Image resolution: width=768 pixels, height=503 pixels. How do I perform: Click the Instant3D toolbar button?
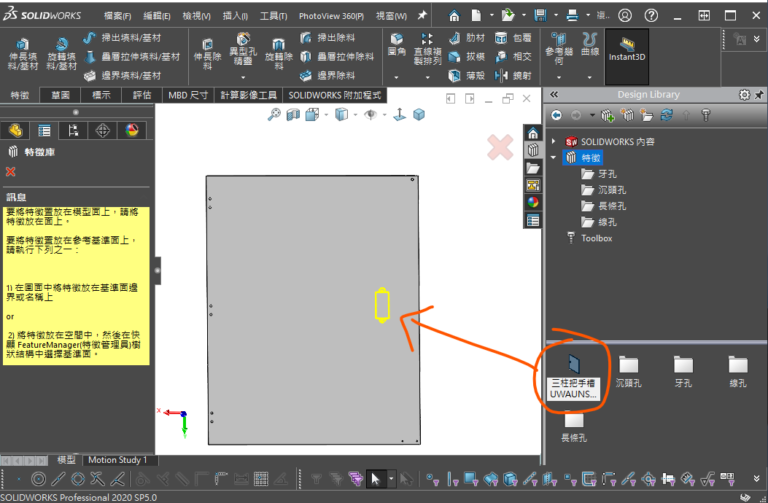pos(627,49)
